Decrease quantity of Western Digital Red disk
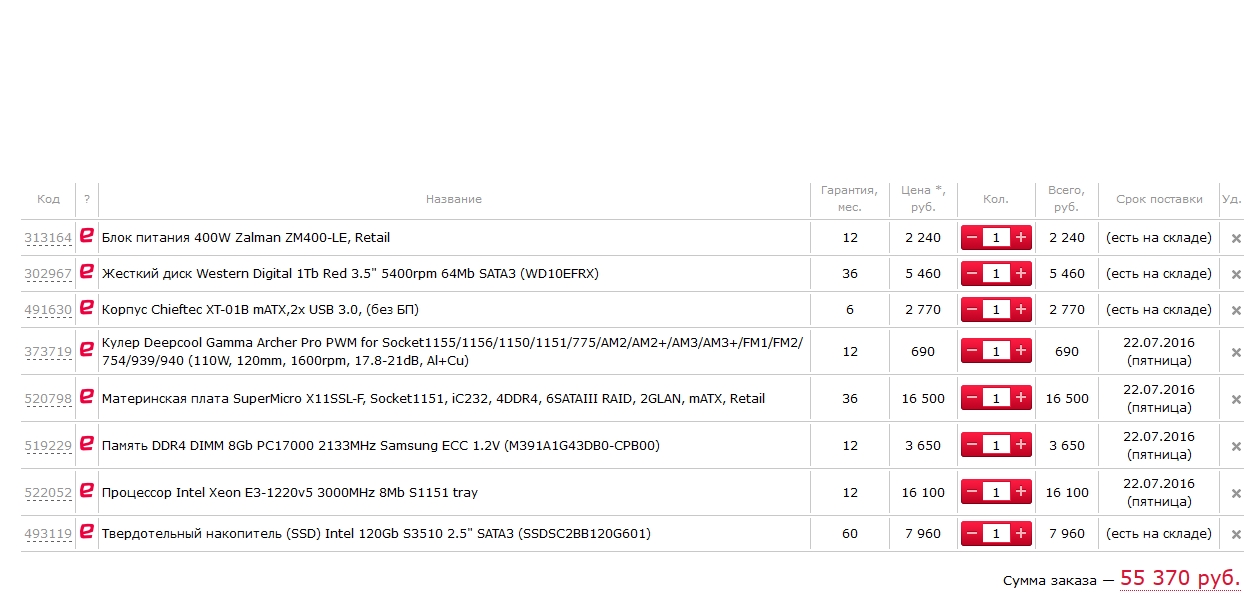The width and height of the screenshot is (1256, 600). 972,274
